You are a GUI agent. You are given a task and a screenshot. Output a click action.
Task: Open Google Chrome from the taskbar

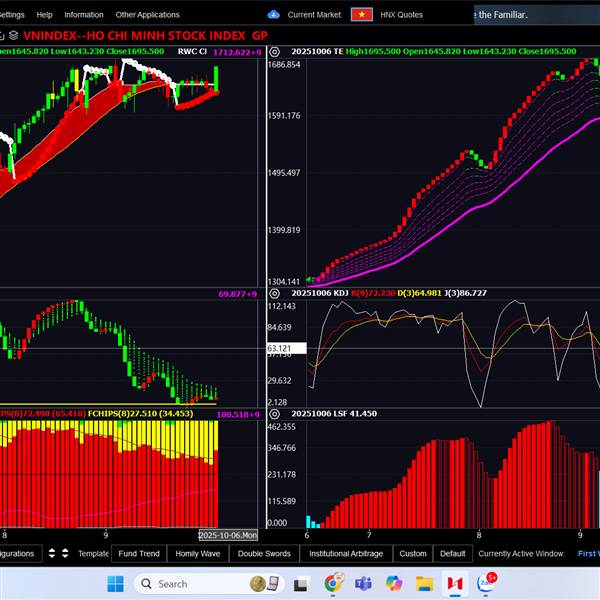[x=334, y=583]
